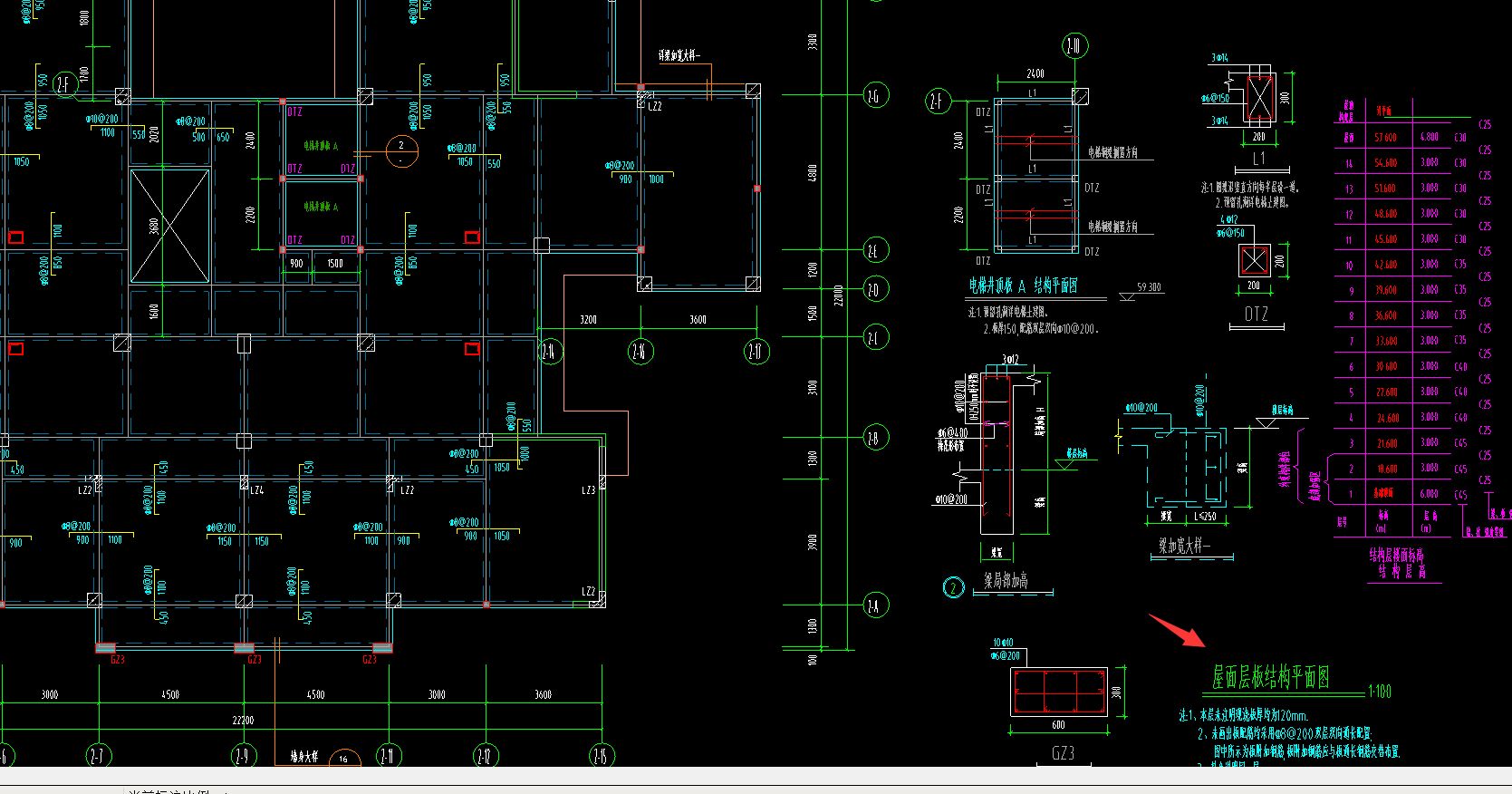Click the crossed elevator shaft opening marked 3680
Screen dimensions: 1512x794
coord(169,226)
